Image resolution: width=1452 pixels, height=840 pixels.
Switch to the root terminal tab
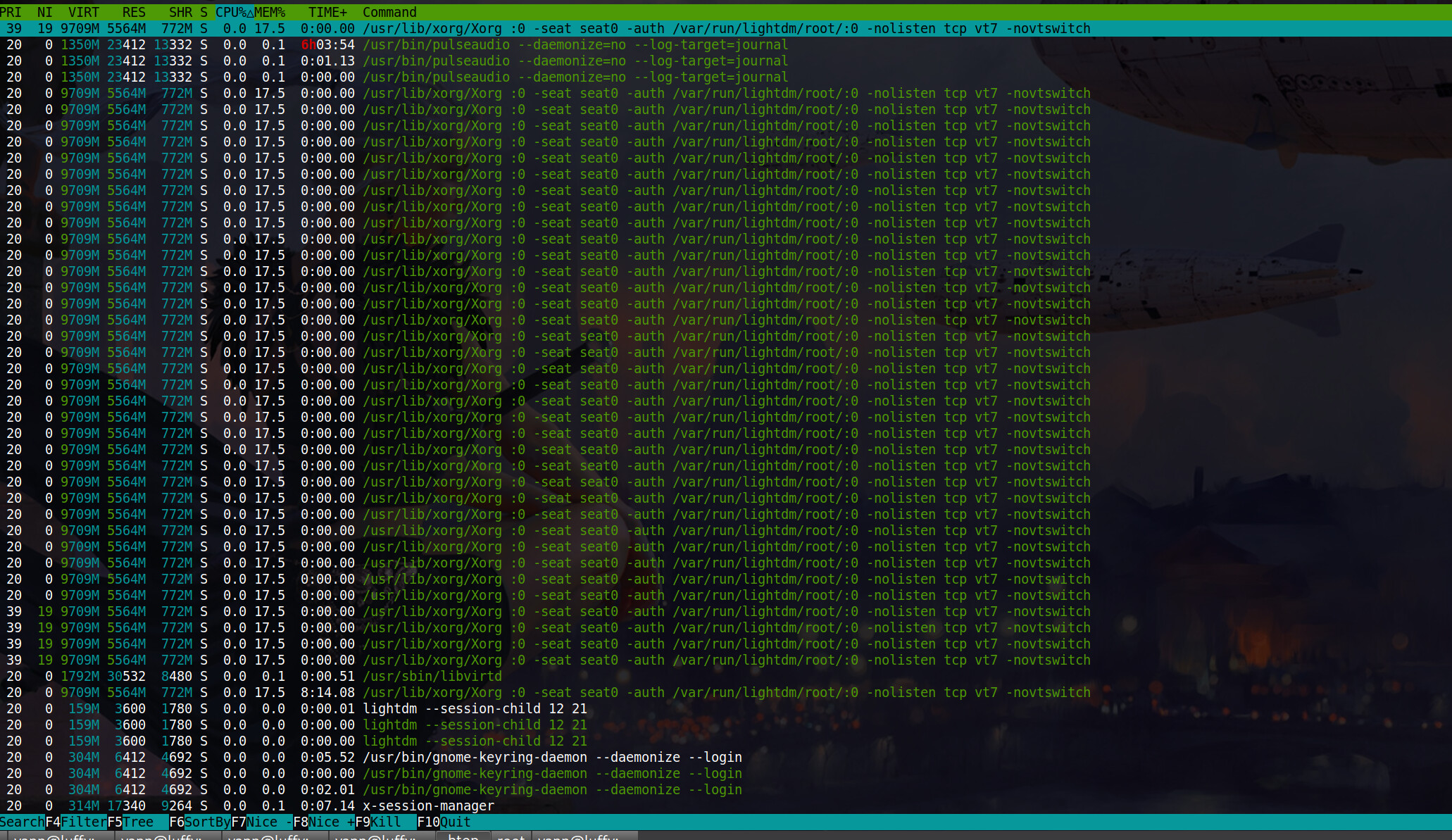pyautogui.click(x=511, y=836)
